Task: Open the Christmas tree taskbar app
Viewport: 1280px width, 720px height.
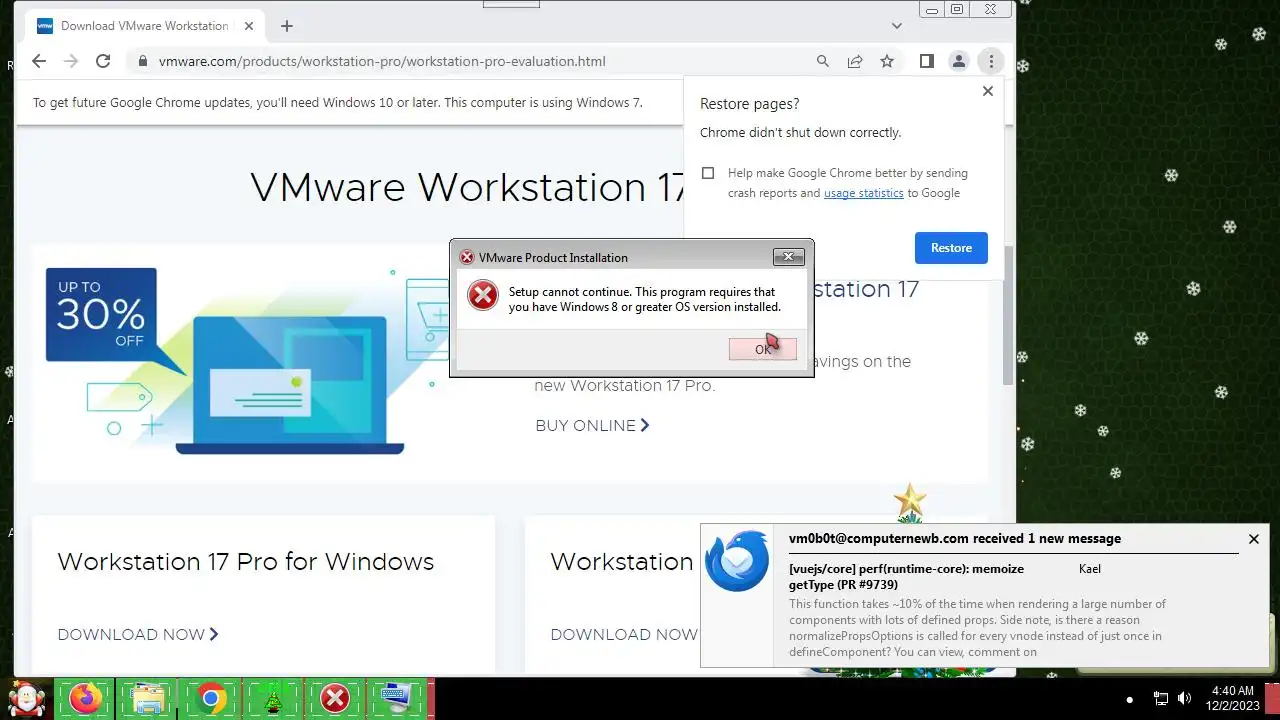Action: click(273, 698)
